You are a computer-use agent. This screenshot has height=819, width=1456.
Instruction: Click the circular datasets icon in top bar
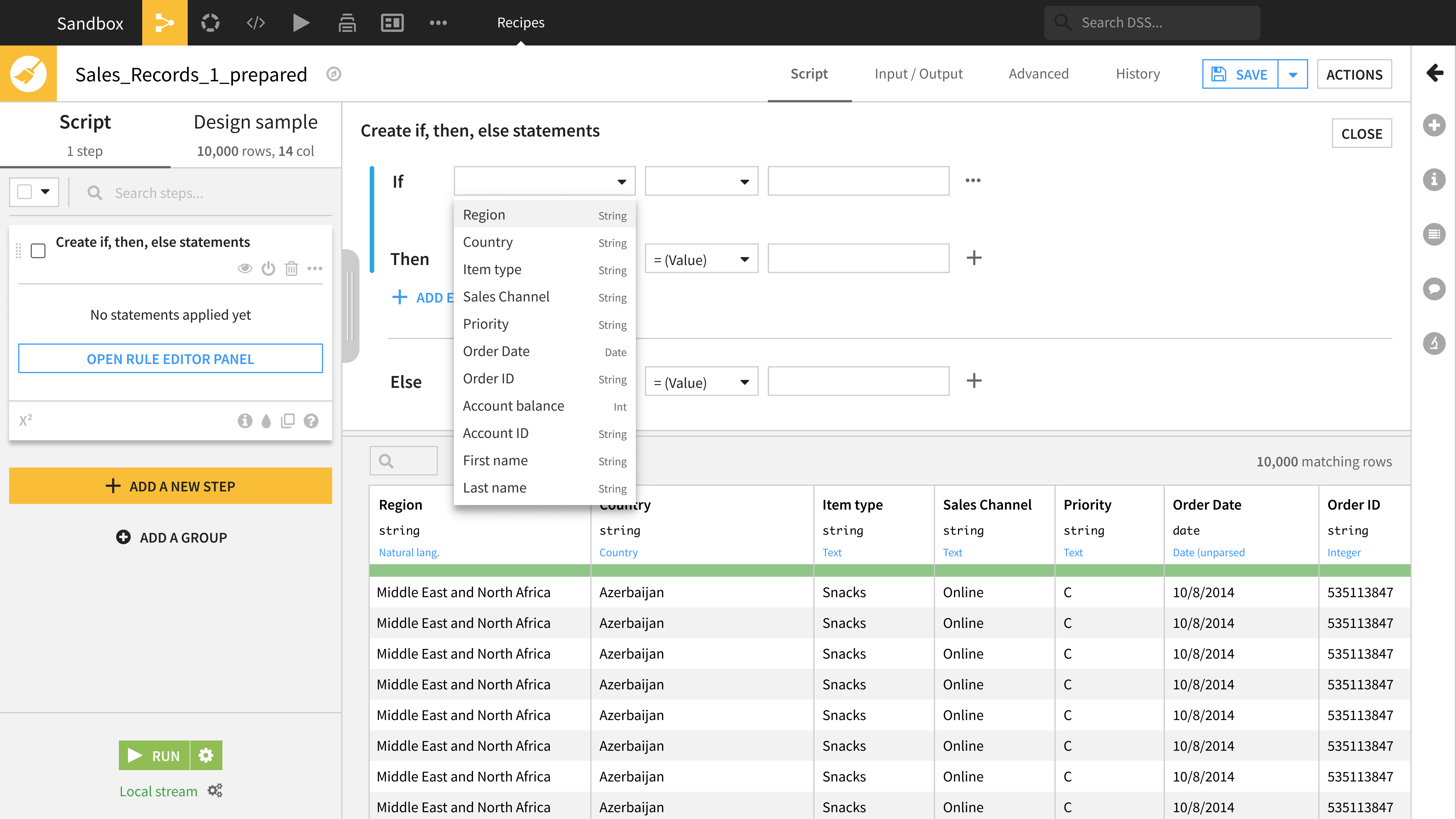pos(210,23)
